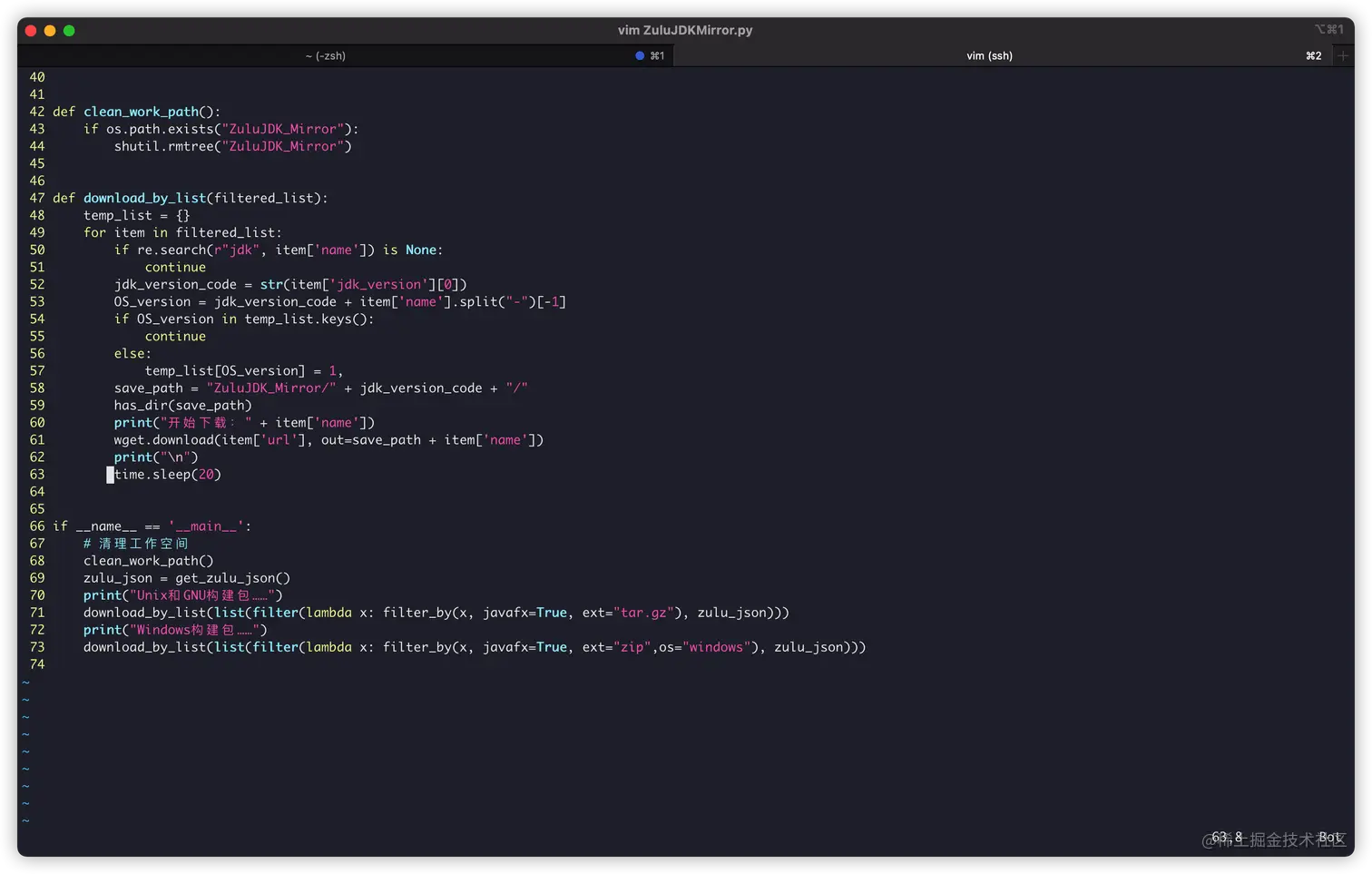Click the 'windows' zip download_by_list line

click(475, 647)
